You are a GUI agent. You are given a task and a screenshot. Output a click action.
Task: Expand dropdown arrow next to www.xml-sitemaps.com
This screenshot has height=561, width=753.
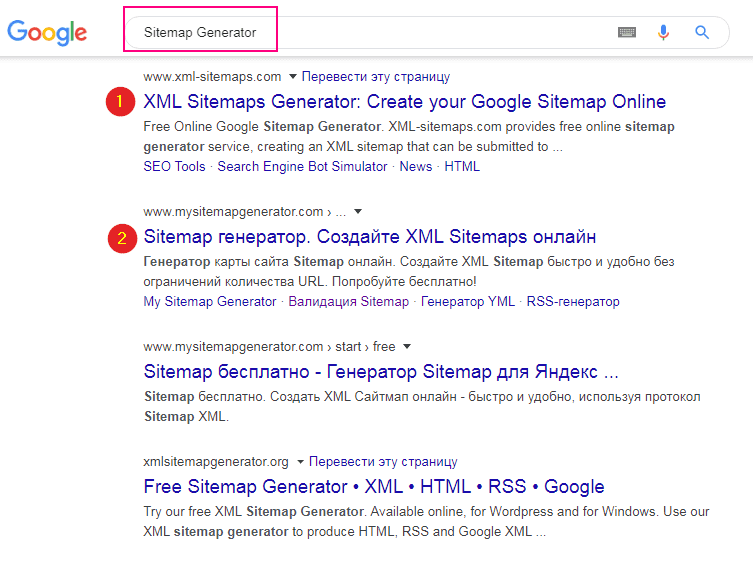[x=292, y=76]
